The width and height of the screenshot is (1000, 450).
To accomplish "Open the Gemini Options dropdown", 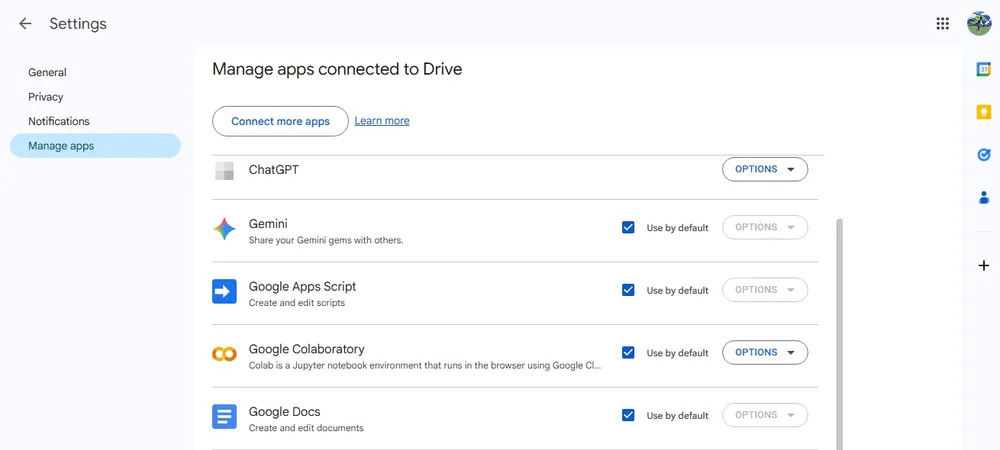I will tap(765, 227).
